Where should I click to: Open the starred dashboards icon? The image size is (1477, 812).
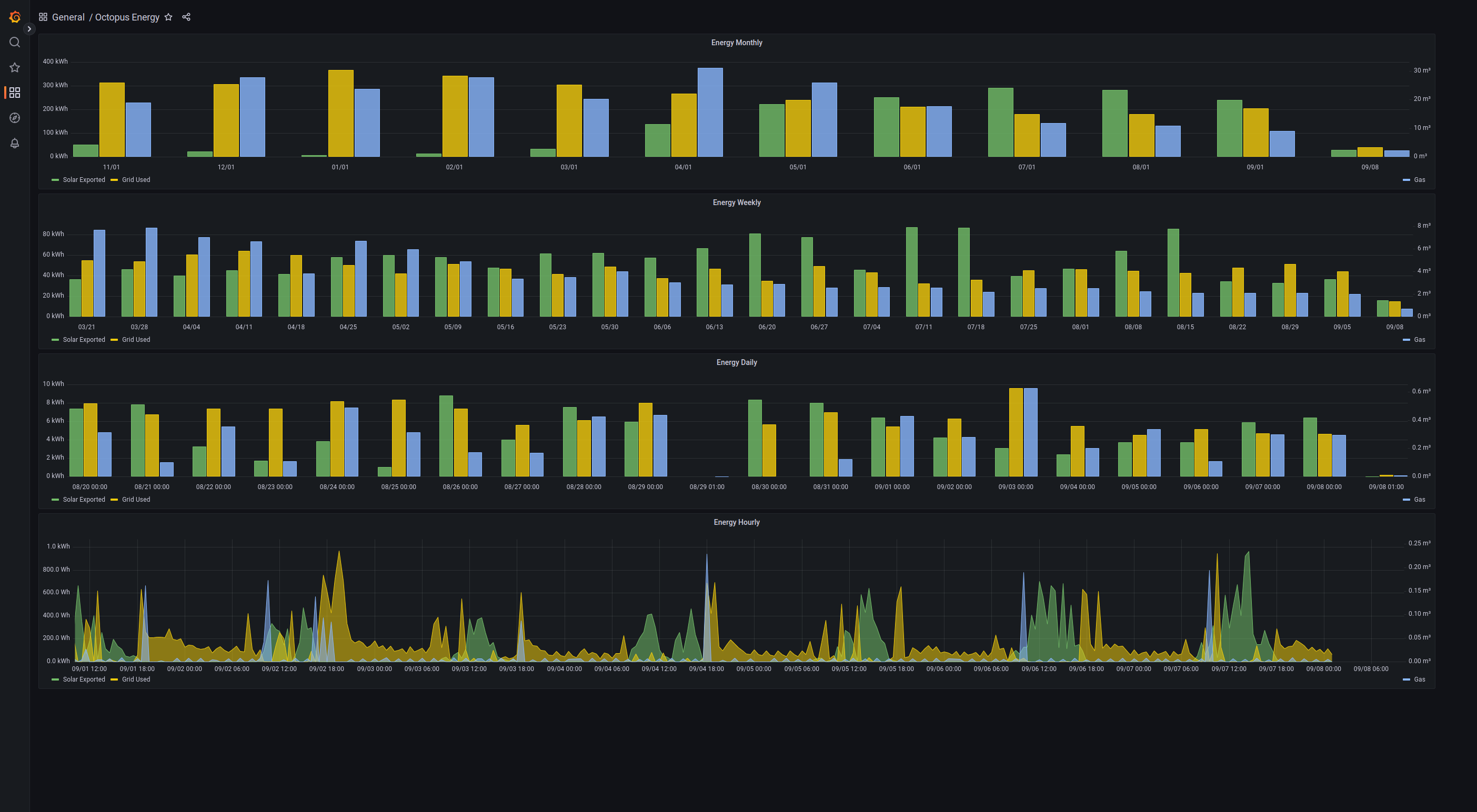pos(15,68)
